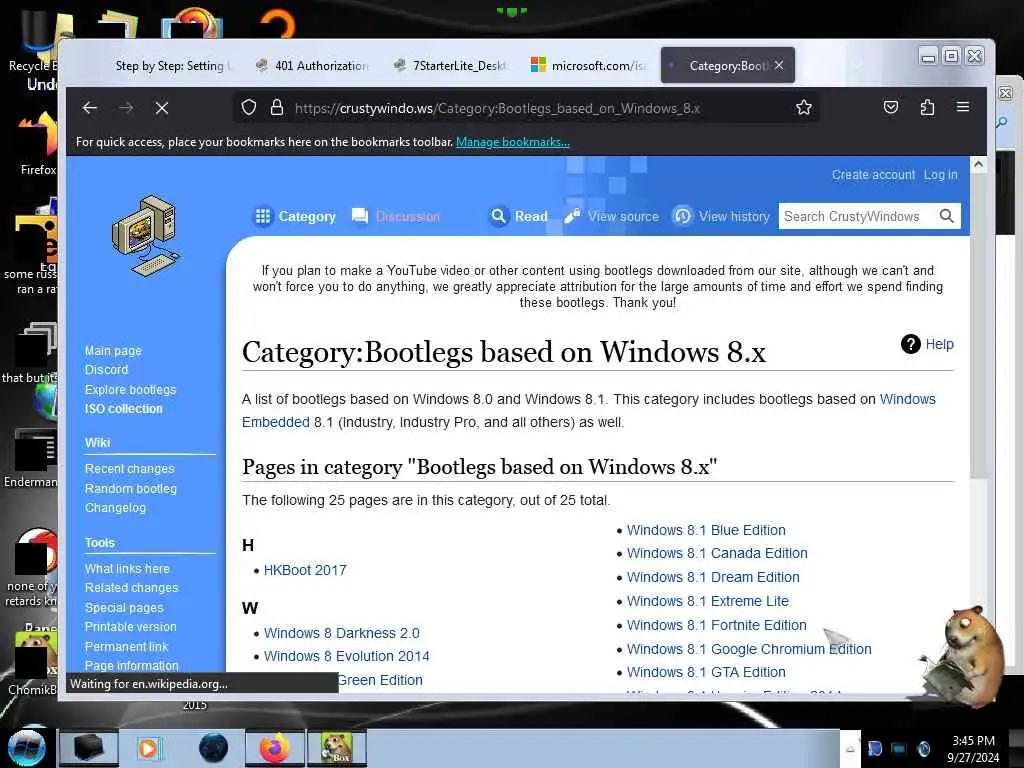Open the Enderman desktop icon

33,457
